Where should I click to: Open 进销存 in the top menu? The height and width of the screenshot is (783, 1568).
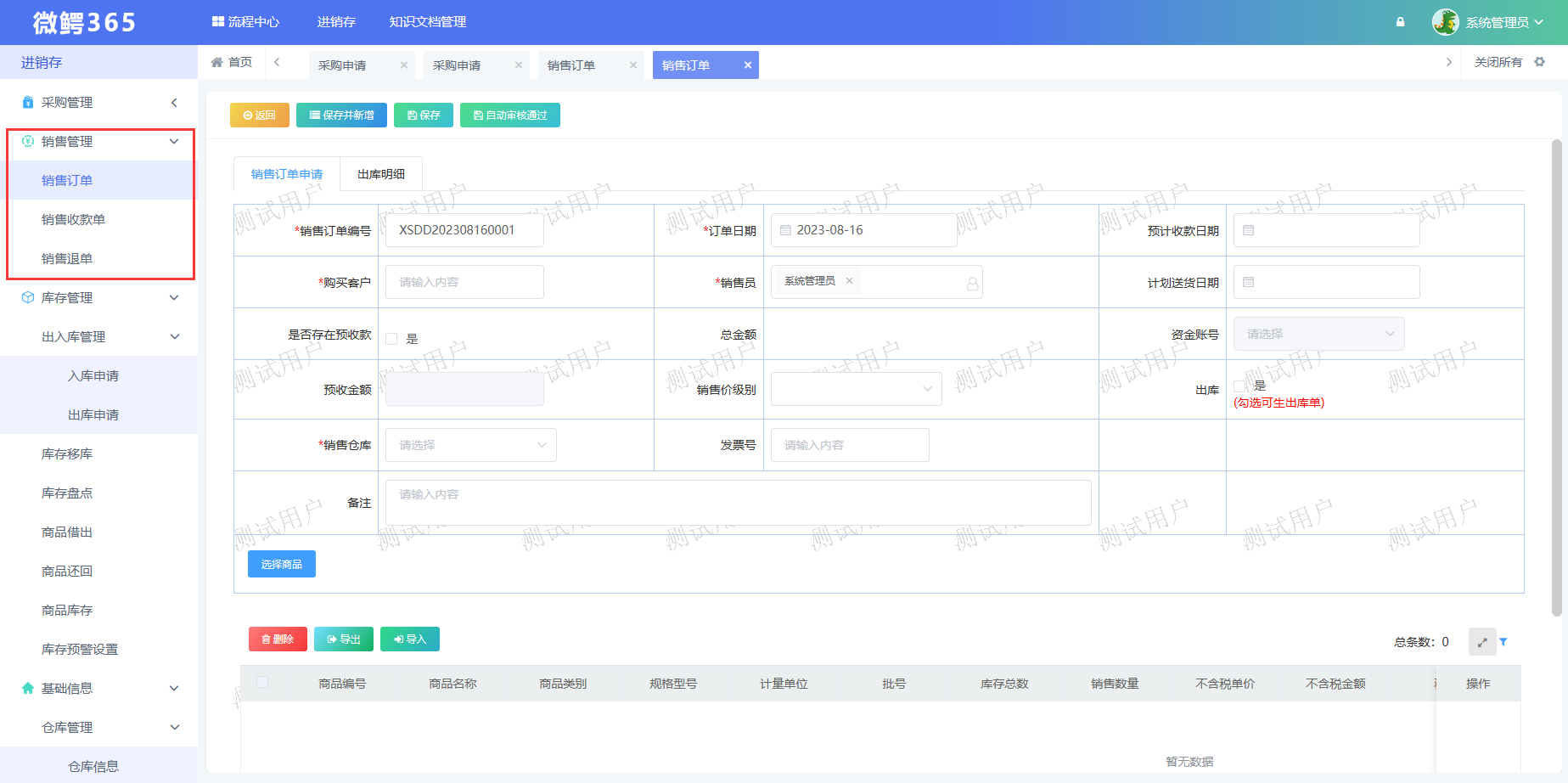(336, 22)
